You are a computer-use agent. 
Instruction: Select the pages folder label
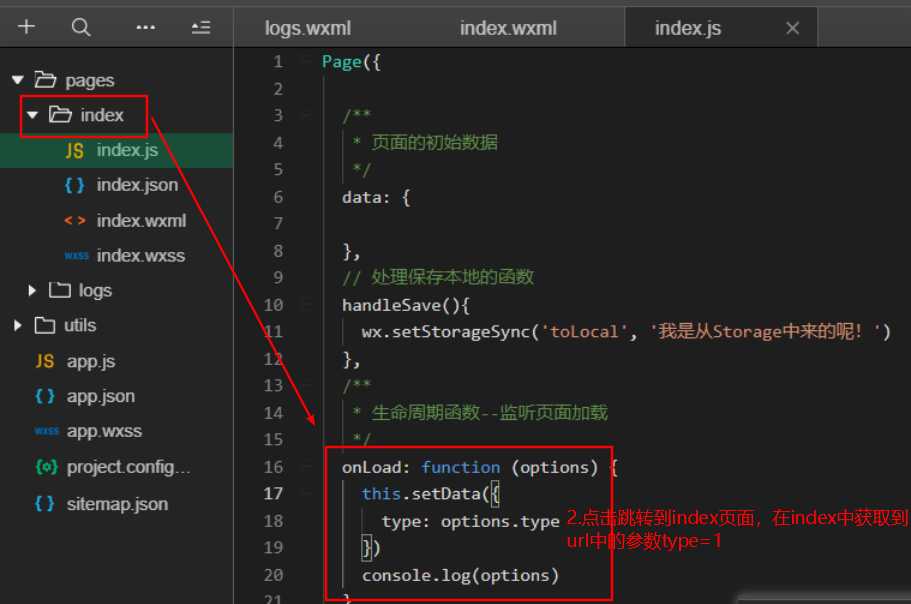(x=89, y=80)
